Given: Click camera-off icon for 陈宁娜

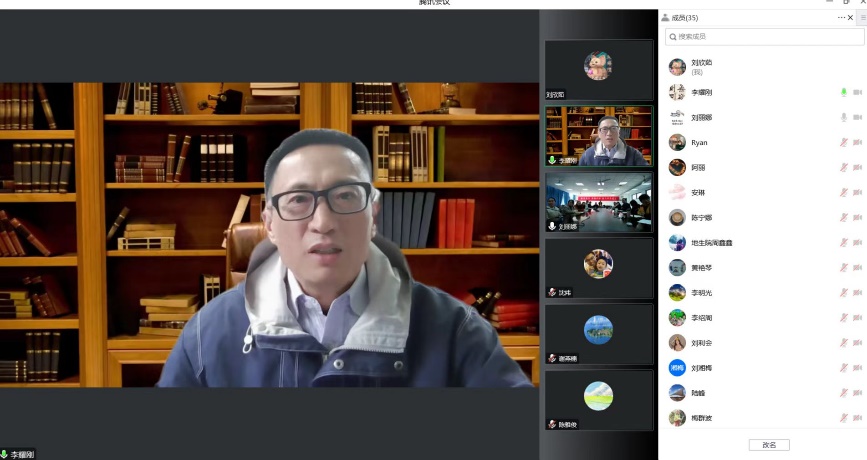Looking at the screenshot, I should tap(857, 217).
